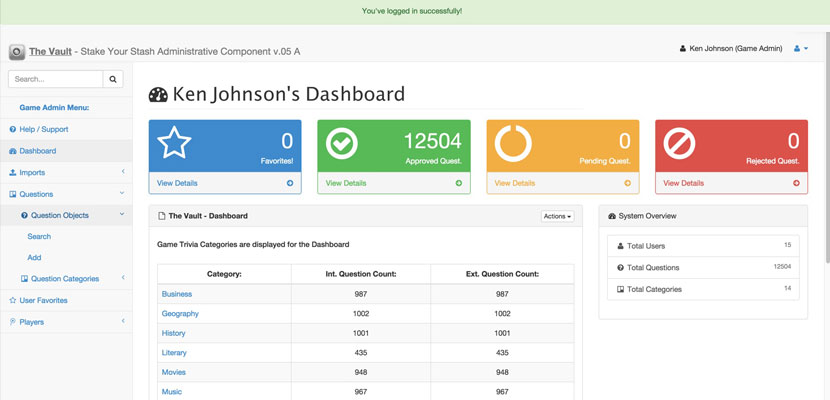Open the Literary category link

tap(174, 352)
